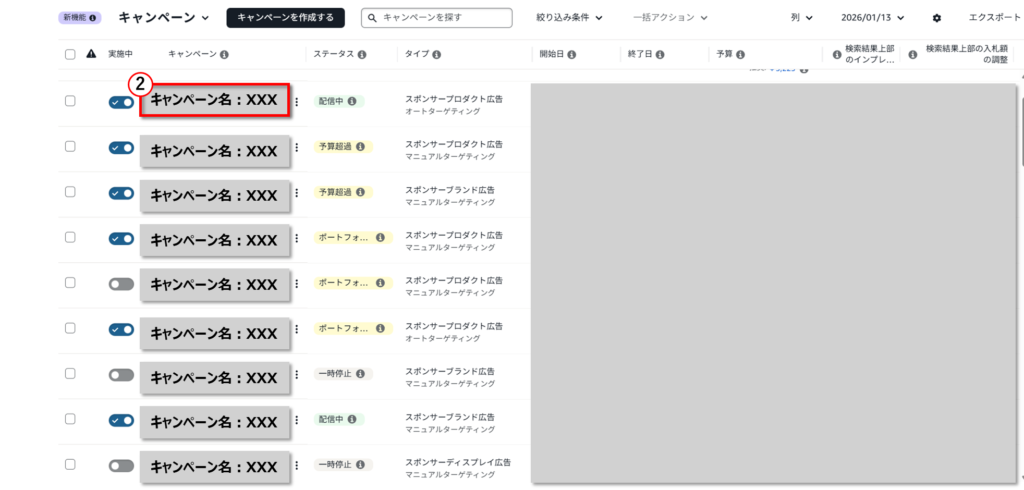Open three-dot menu of 配信中 スポンサーブランド広告 campaign

pos(296,419)
